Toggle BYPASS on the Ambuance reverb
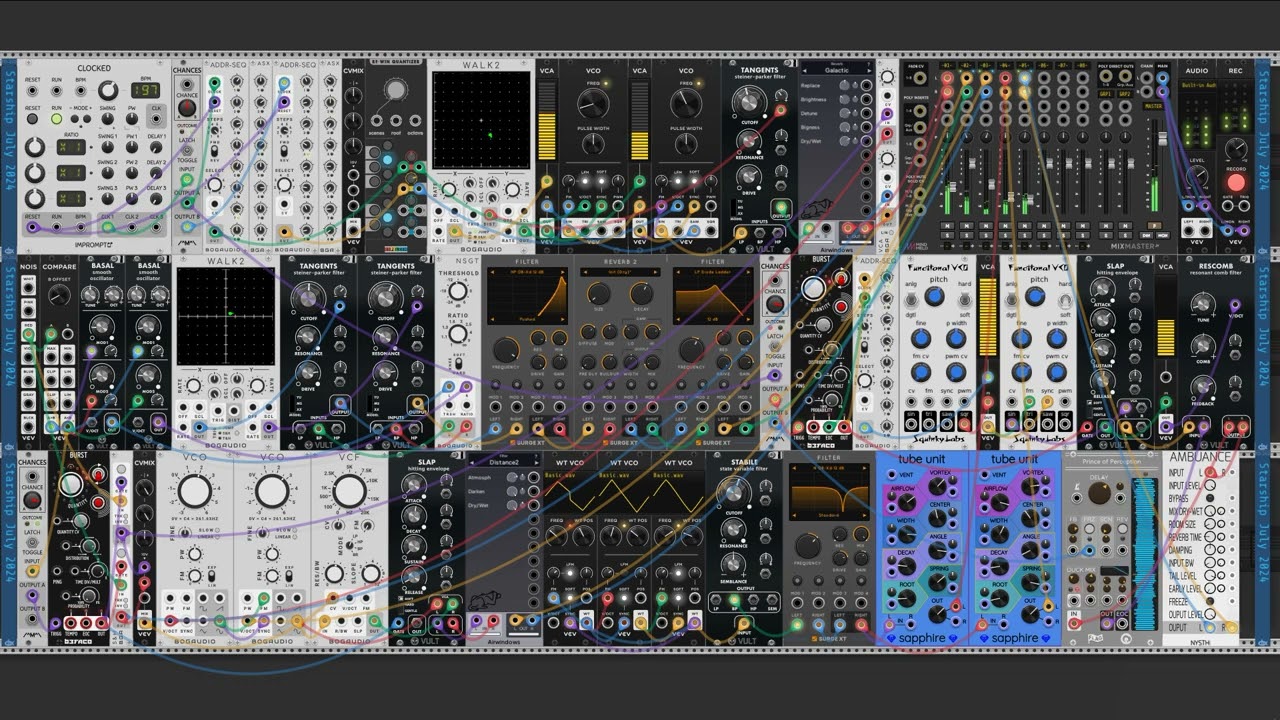This screenshot has width=1280, height=720. click(x=1209, y=498)
